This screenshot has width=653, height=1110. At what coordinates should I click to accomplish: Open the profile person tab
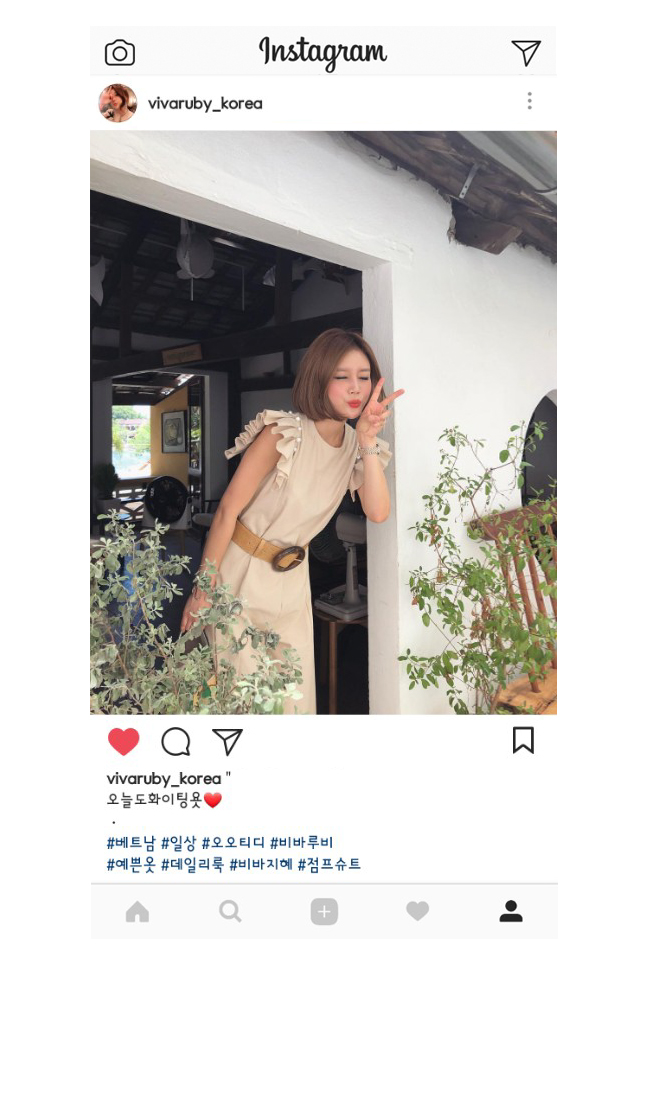click(x=511, y=911)
